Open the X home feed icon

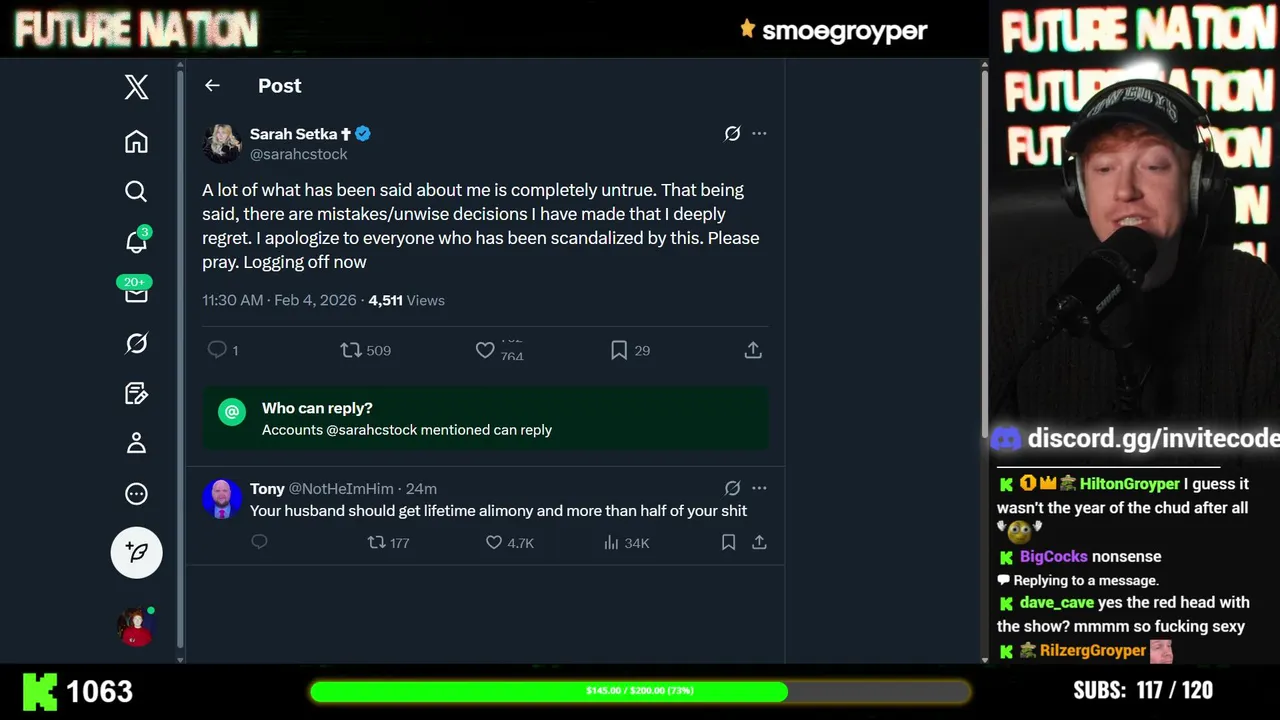136,142
